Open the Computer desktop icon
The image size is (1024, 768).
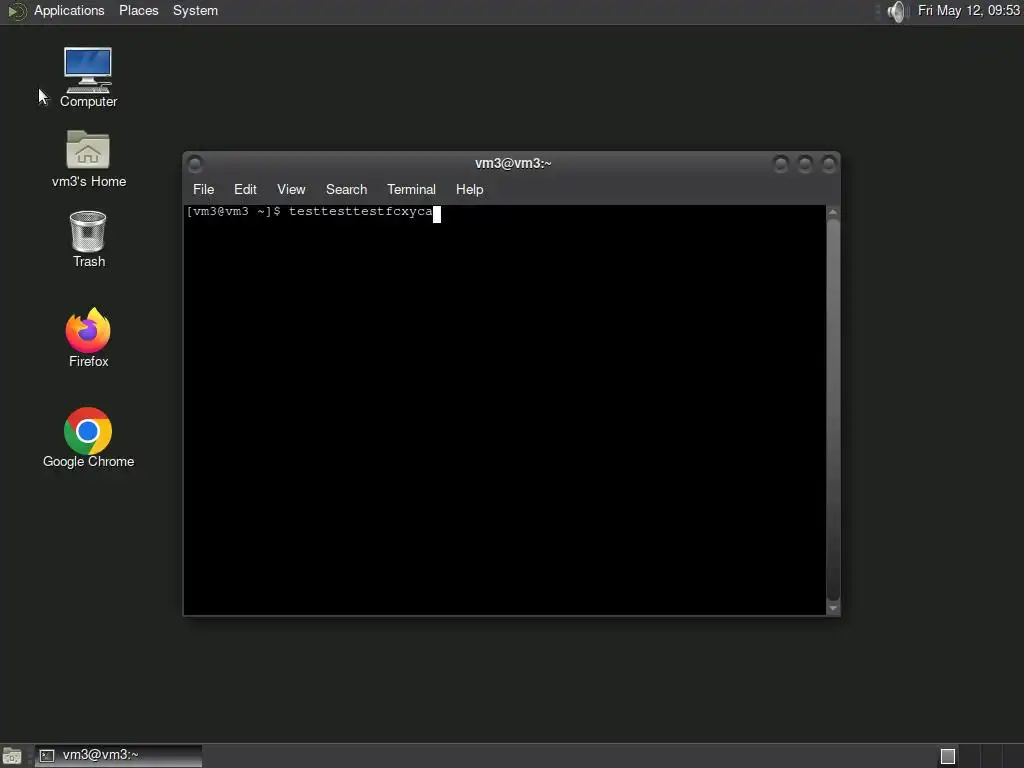click(x=88, y=77)
